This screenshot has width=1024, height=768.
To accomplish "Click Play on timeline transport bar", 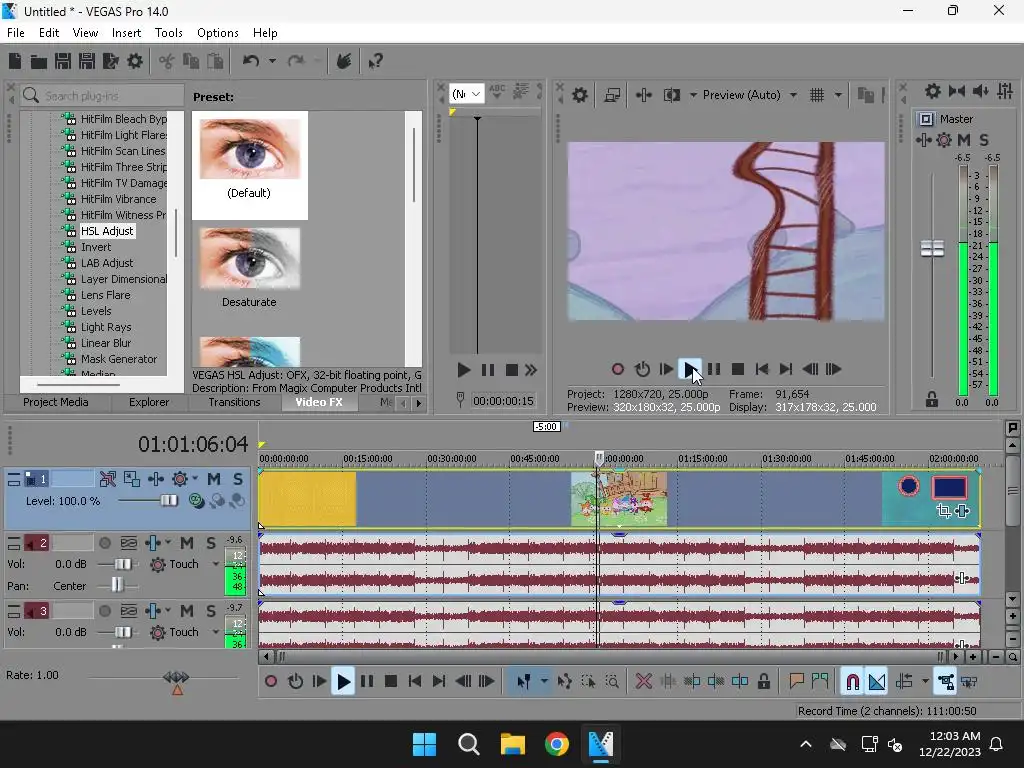I will [343, 682].
